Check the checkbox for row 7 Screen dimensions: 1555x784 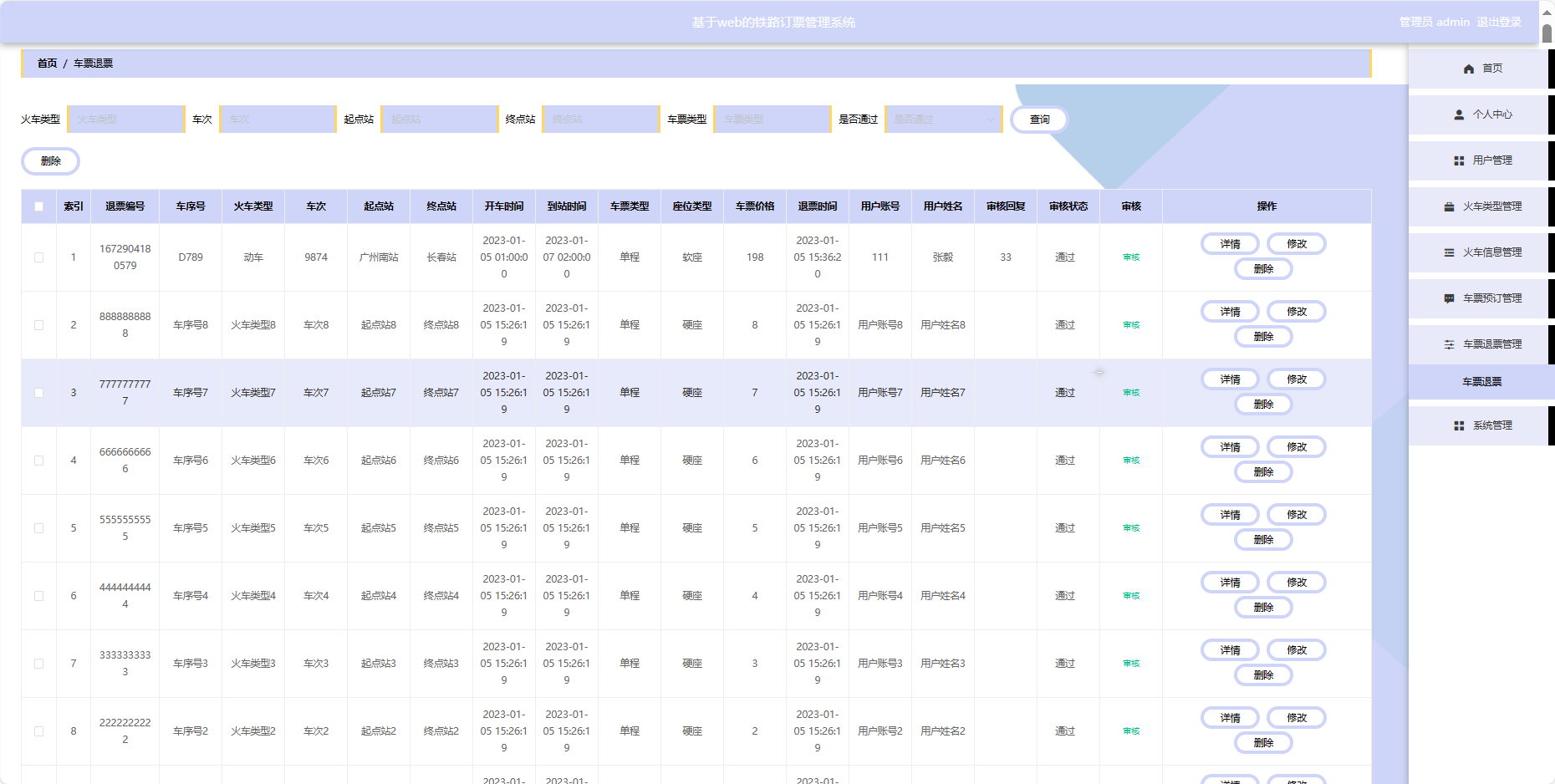[x=38, y=664]
